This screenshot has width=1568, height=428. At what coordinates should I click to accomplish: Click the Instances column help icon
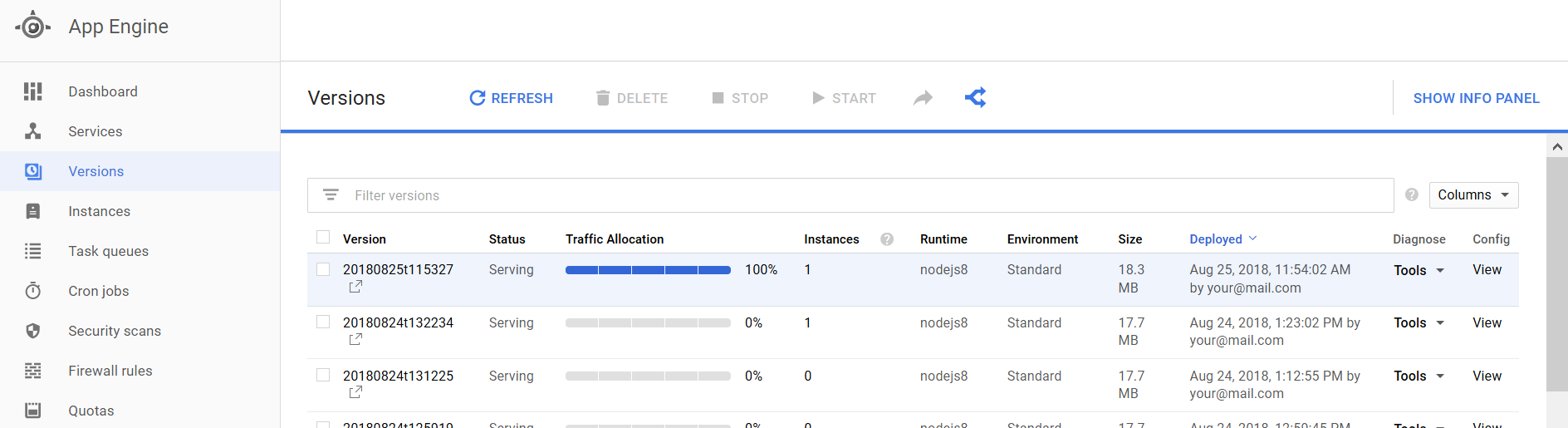(x=887, y=239)
